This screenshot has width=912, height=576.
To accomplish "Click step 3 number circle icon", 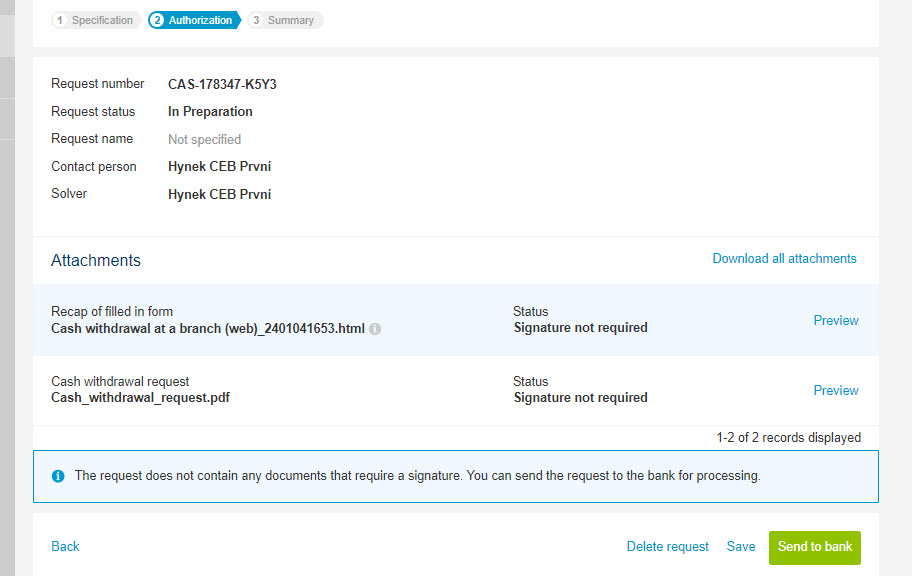I will coord(256,20).
